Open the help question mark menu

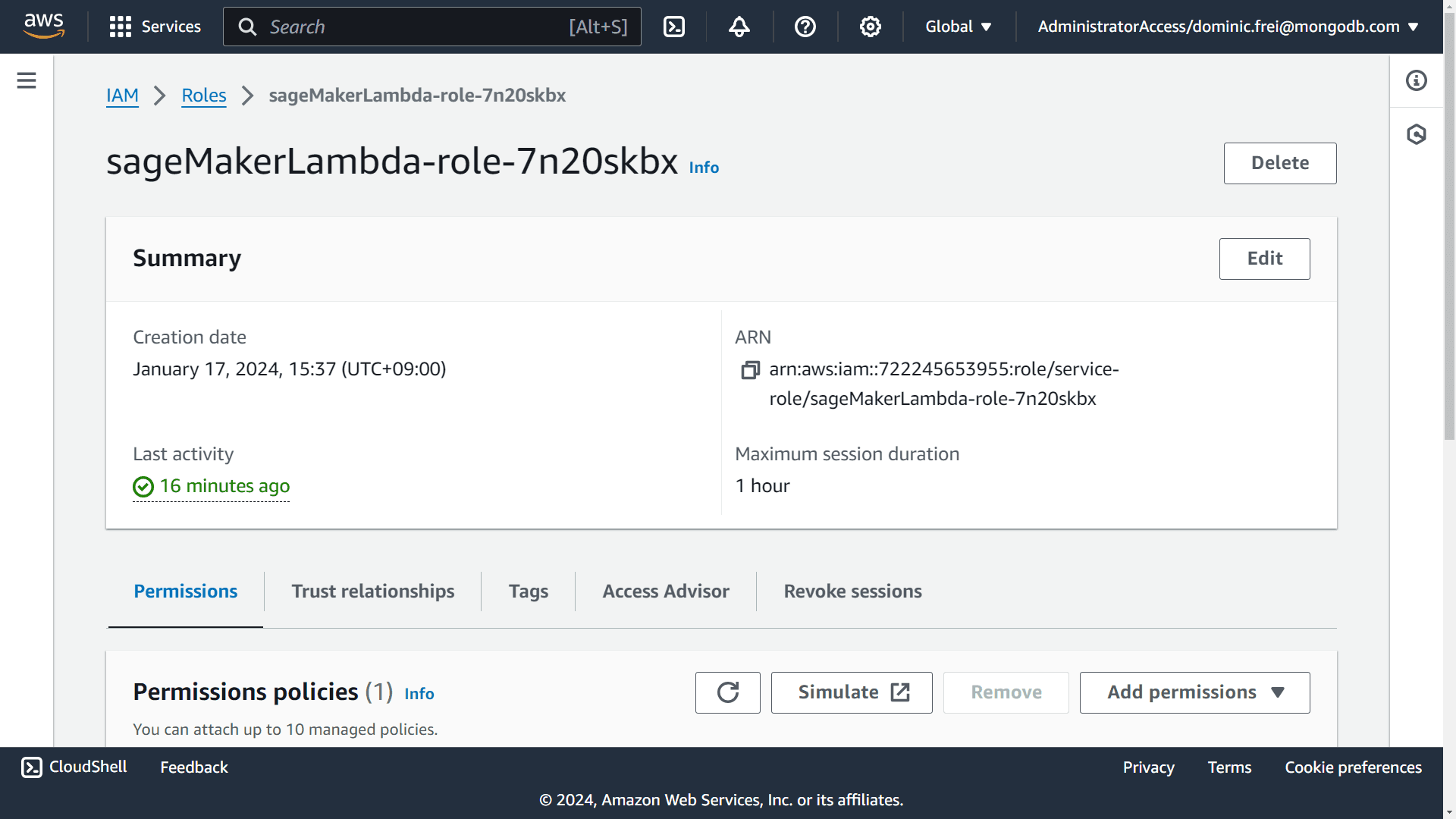click(805, 27)
